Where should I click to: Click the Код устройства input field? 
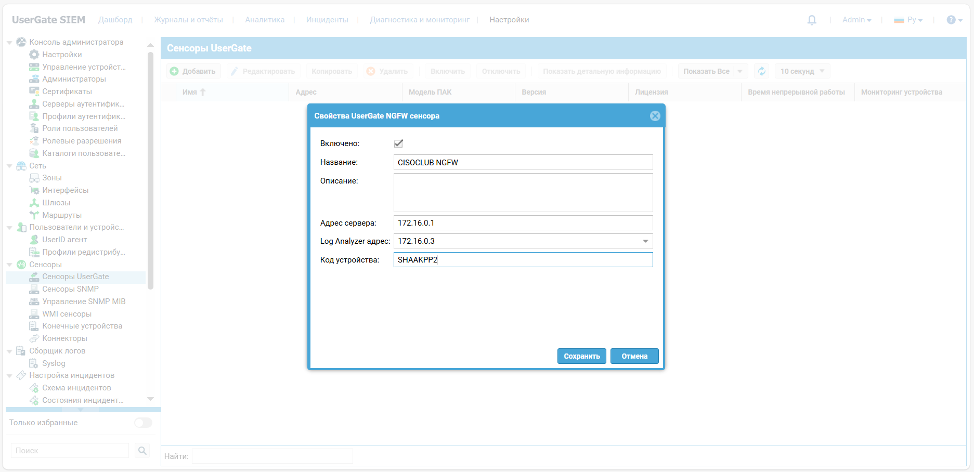coord(522,260)
